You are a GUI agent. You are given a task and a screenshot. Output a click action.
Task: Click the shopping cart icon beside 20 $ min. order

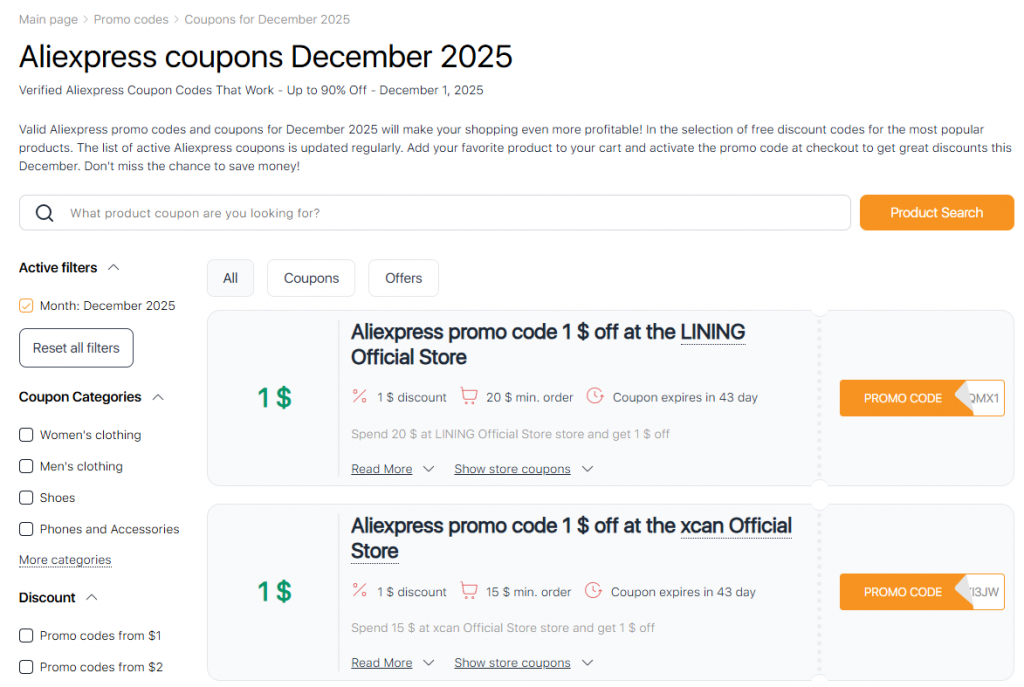469,396
